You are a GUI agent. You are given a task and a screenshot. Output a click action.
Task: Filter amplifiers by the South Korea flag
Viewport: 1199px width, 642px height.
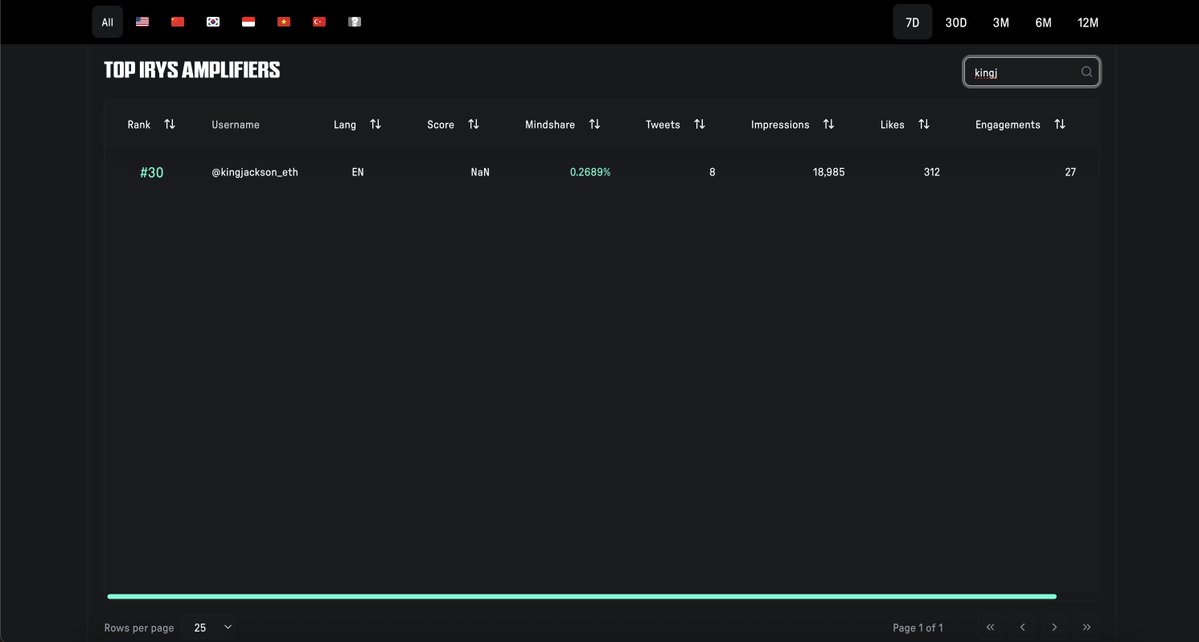tap(213, 22)
